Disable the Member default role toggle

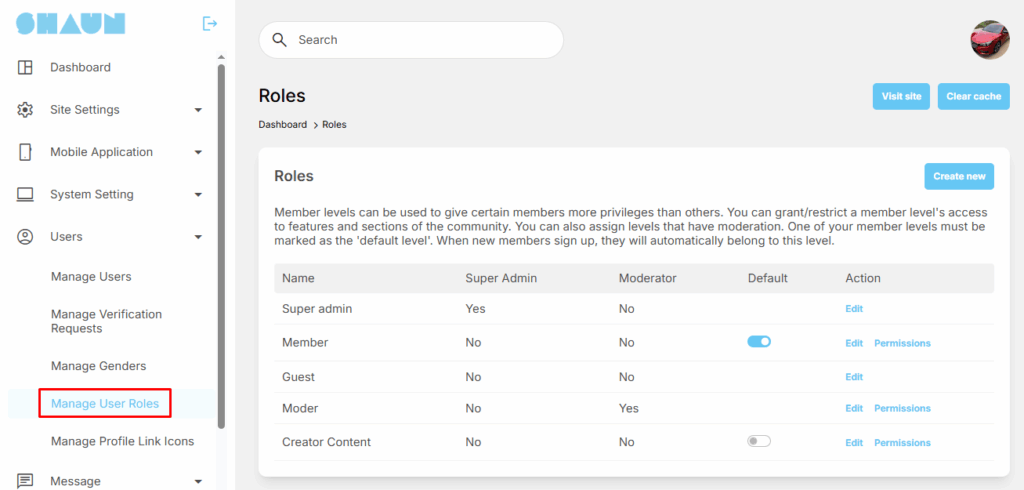tap(759, 342)
